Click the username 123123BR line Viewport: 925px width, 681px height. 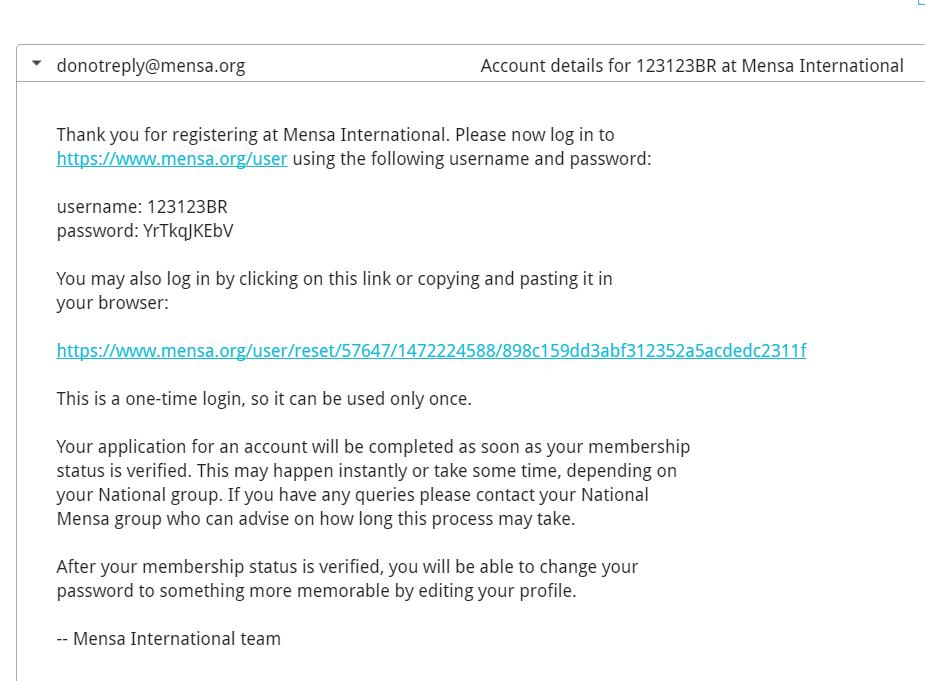click(x=142, y=207)
